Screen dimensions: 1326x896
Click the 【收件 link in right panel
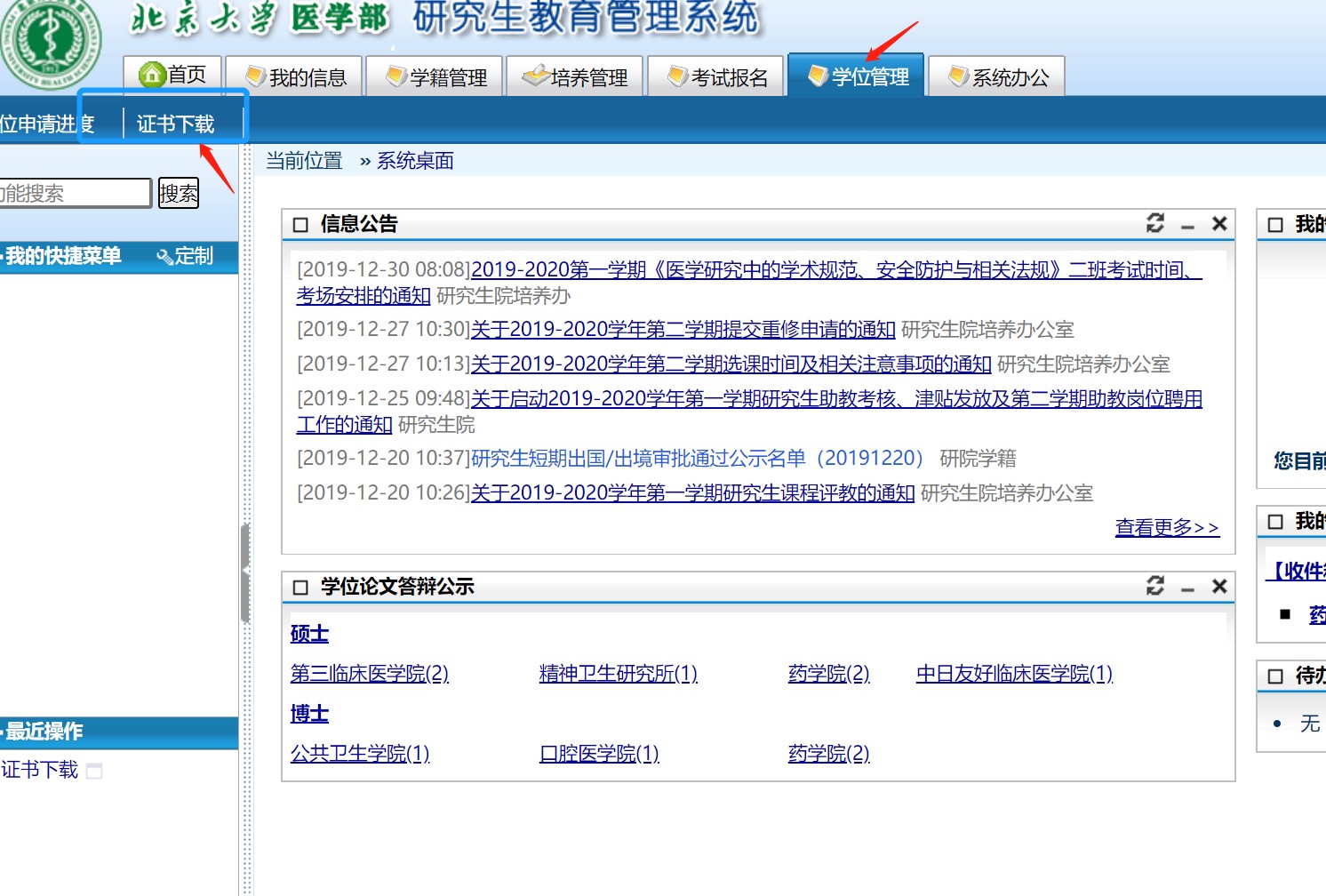1296,572
